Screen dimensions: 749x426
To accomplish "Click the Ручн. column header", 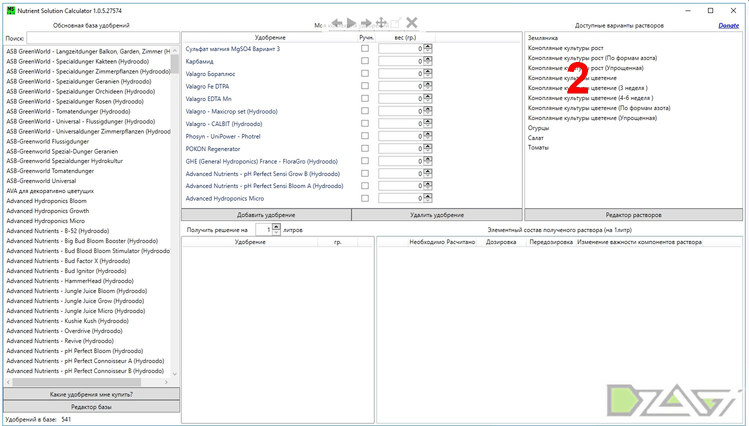I will pyautogui.click(x=366, y=37).
